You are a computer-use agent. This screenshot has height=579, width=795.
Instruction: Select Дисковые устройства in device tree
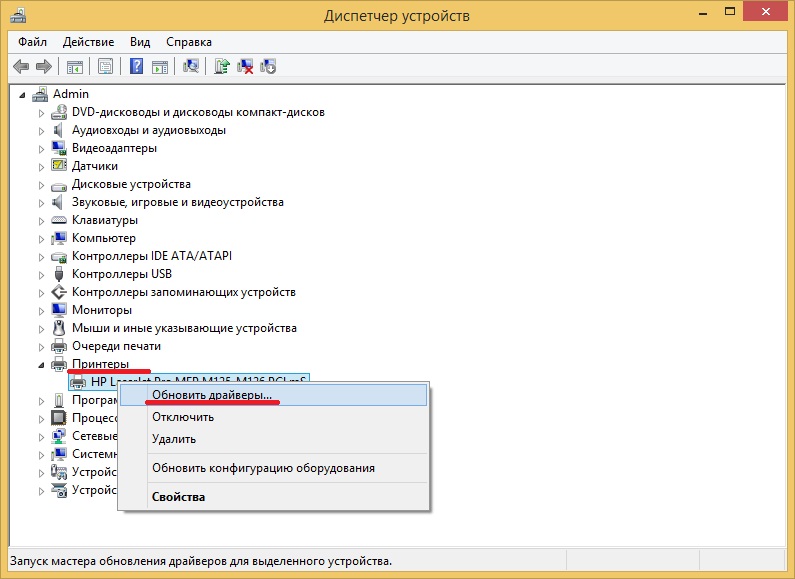(130, 184)
